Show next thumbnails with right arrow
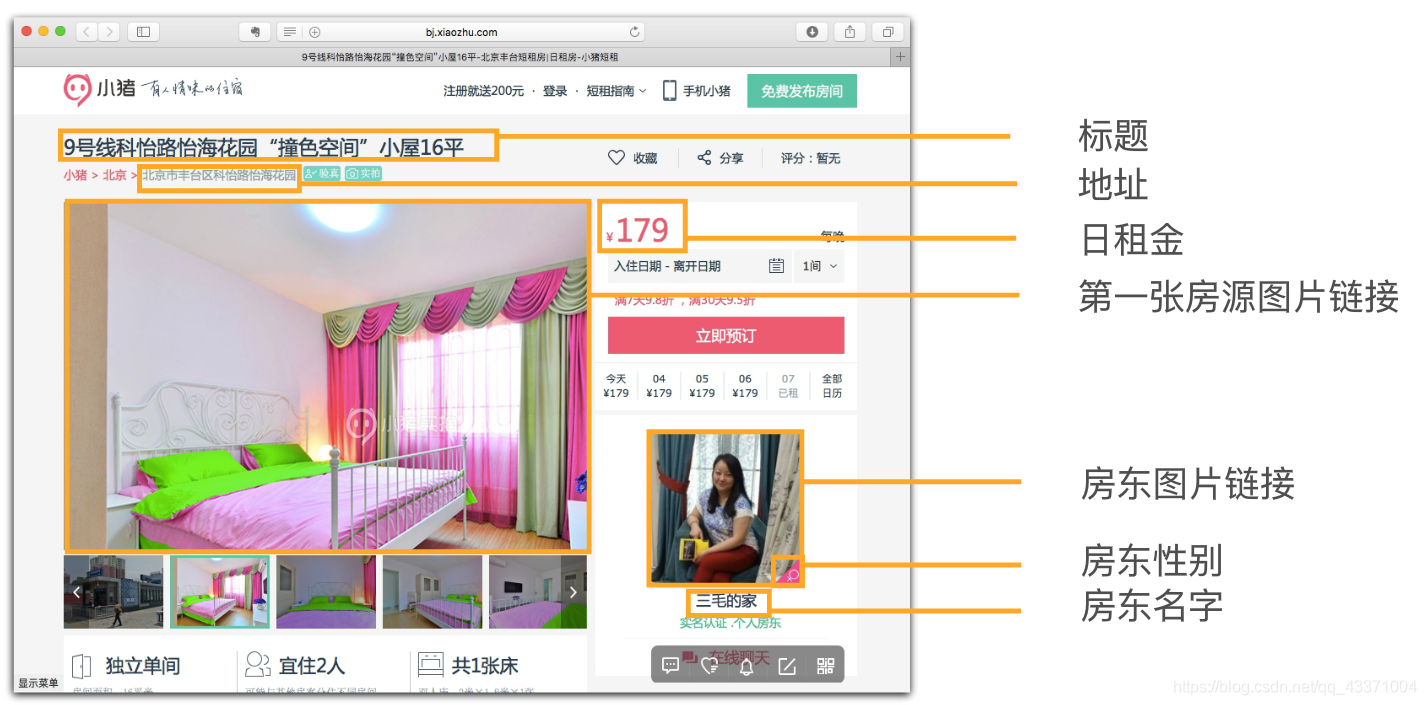The image size is (1426, 705). click(x=574, y=592)
